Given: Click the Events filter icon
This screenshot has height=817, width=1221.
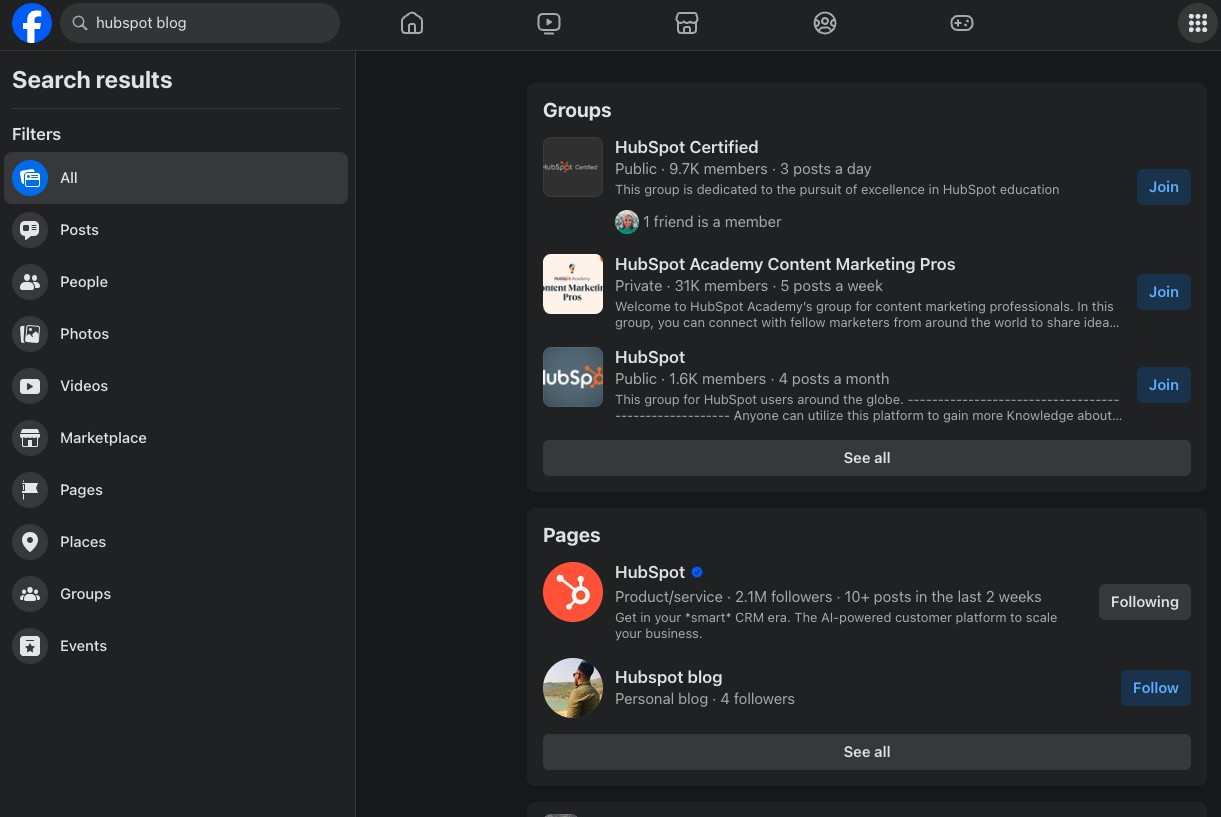Looking at the screenshot, I should [30, 646].
